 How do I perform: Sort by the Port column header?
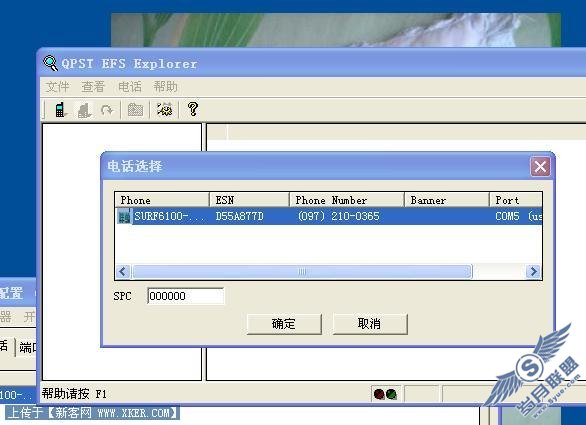(x=516, y=200)
